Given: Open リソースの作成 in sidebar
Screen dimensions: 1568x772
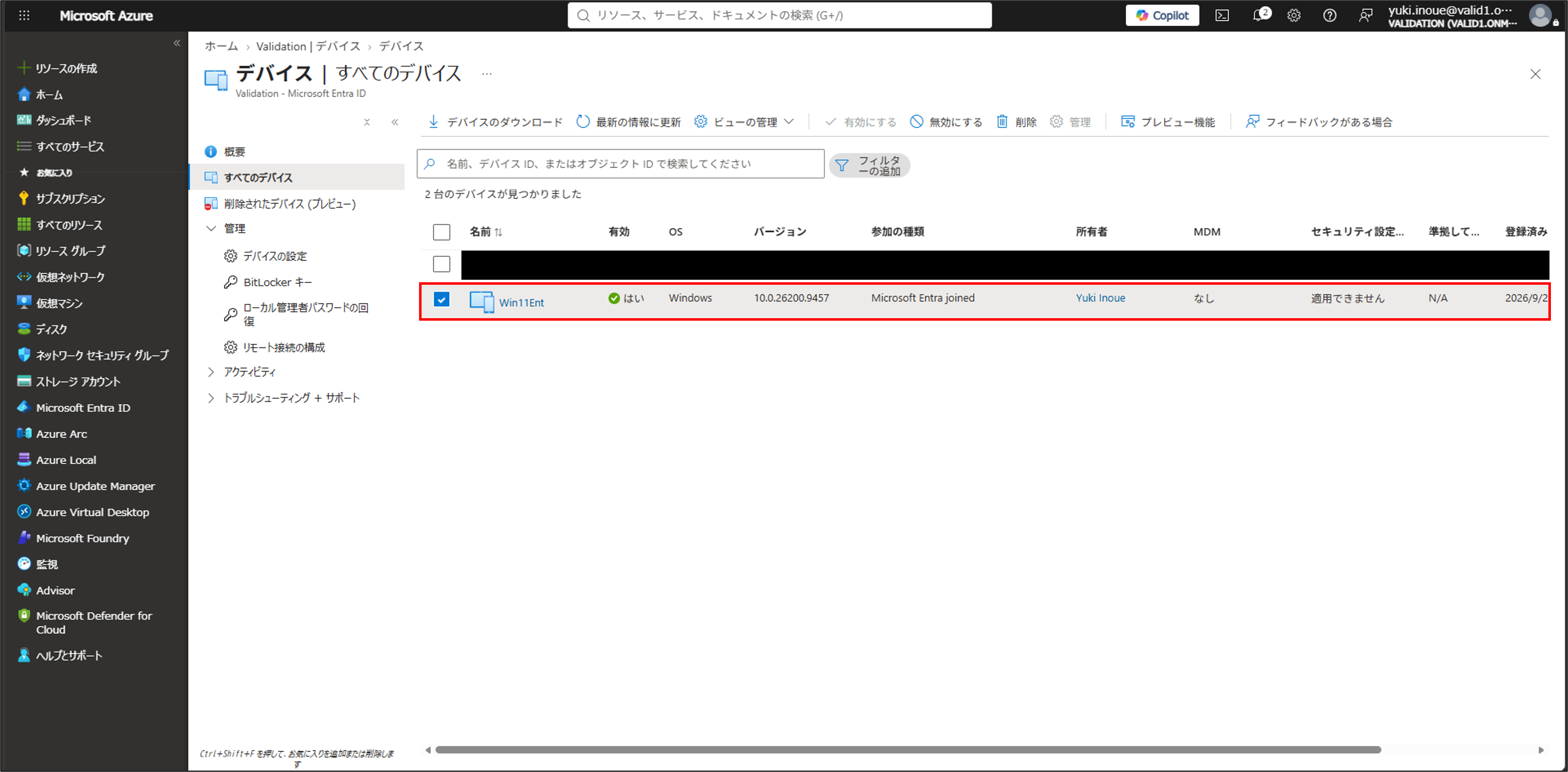Looking at the screenshot, I should click(58, 68).
